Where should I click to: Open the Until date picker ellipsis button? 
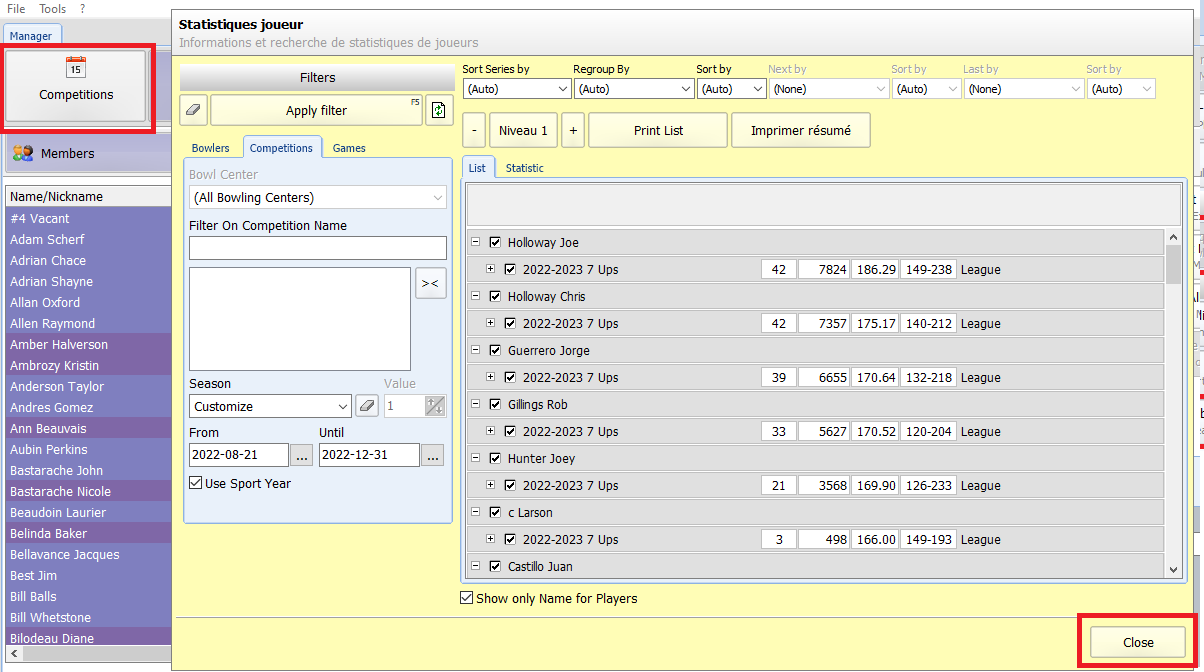432,455
